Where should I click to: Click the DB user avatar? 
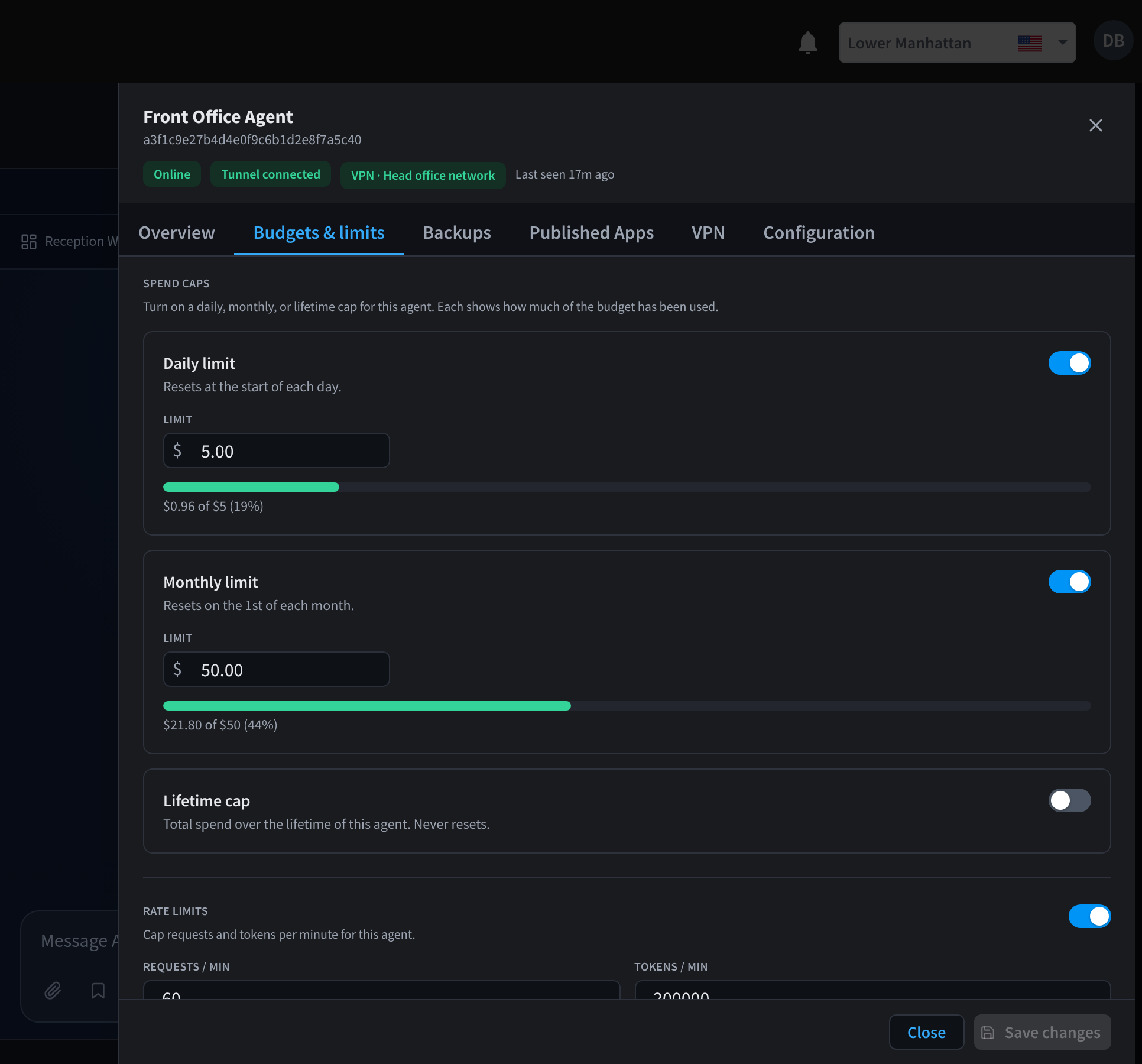click(x=1113, y=41)
